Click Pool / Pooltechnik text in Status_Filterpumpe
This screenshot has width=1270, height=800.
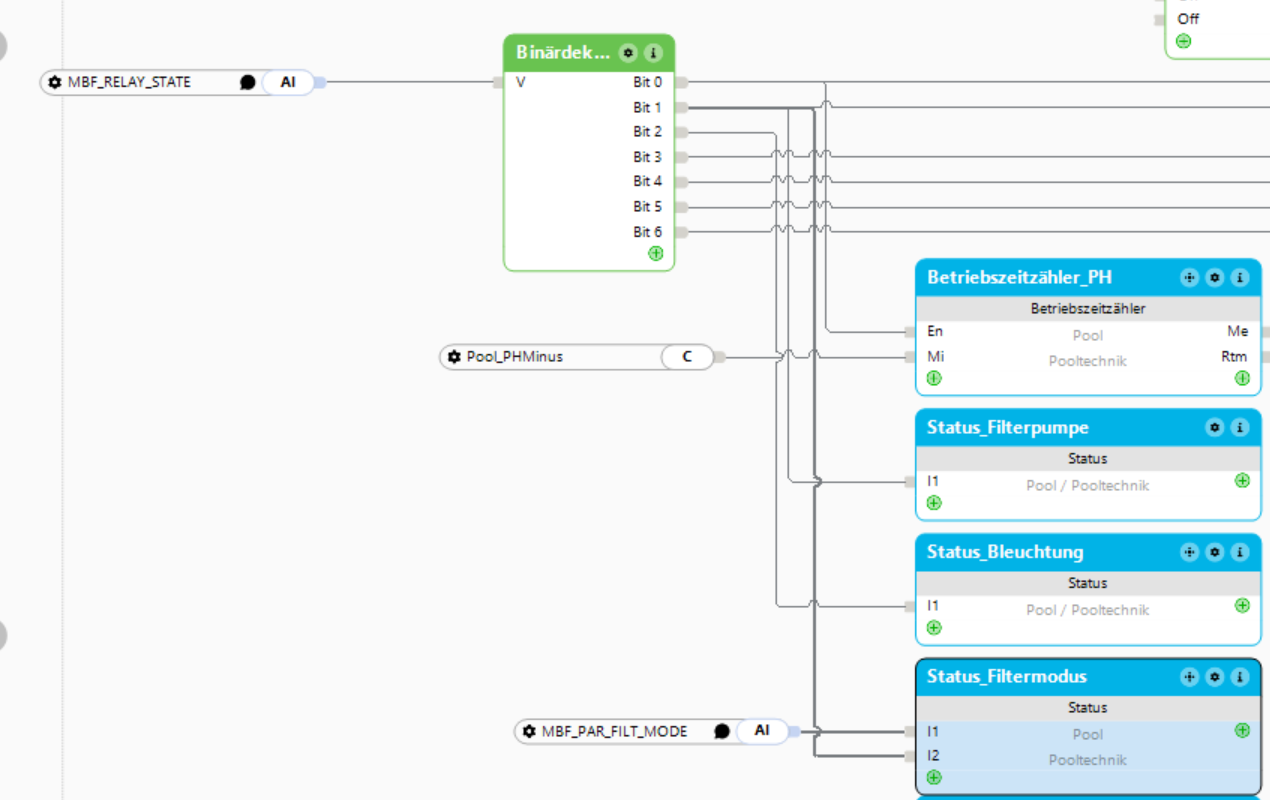pyautogui.click(x=1087, y=486)
